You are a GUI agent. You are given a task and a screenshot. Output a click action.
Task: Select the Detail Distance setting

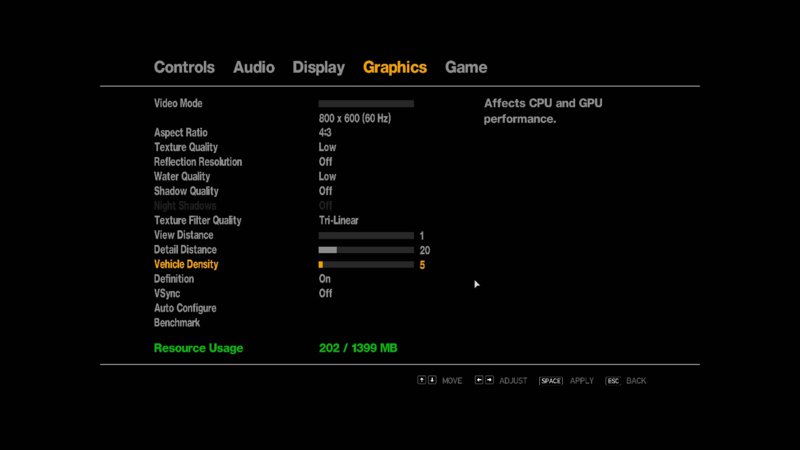point(185,250)
